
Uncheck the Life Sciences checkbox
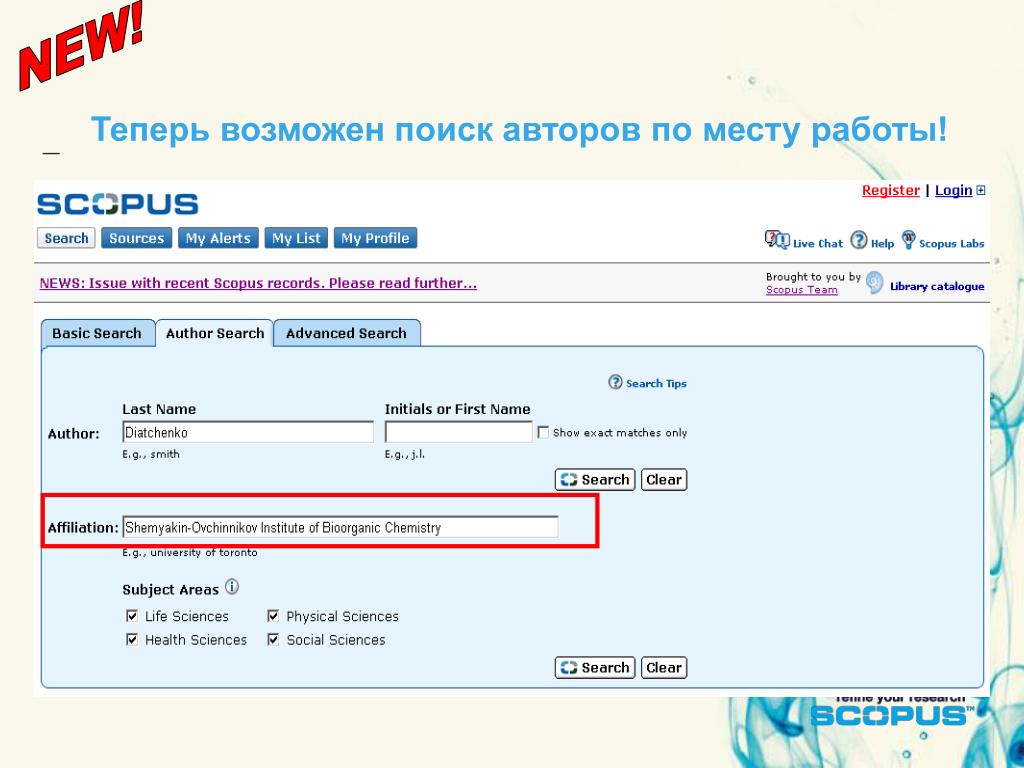(132, 616)
